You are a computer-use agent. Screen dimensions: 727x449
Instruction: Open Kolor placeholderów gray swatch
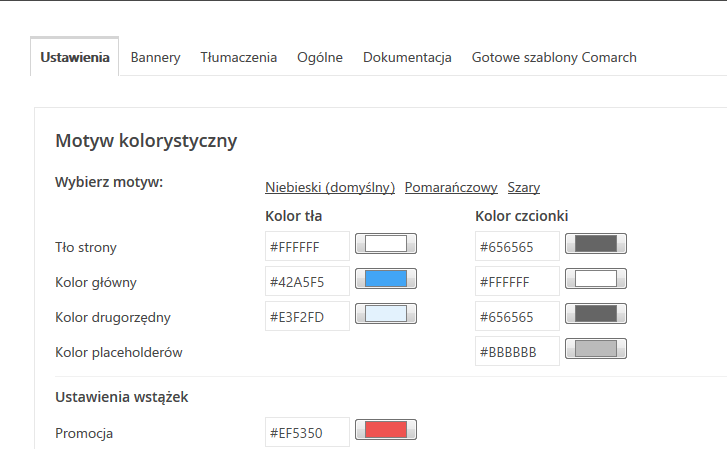pyautogui.click(x=596, y=349)
